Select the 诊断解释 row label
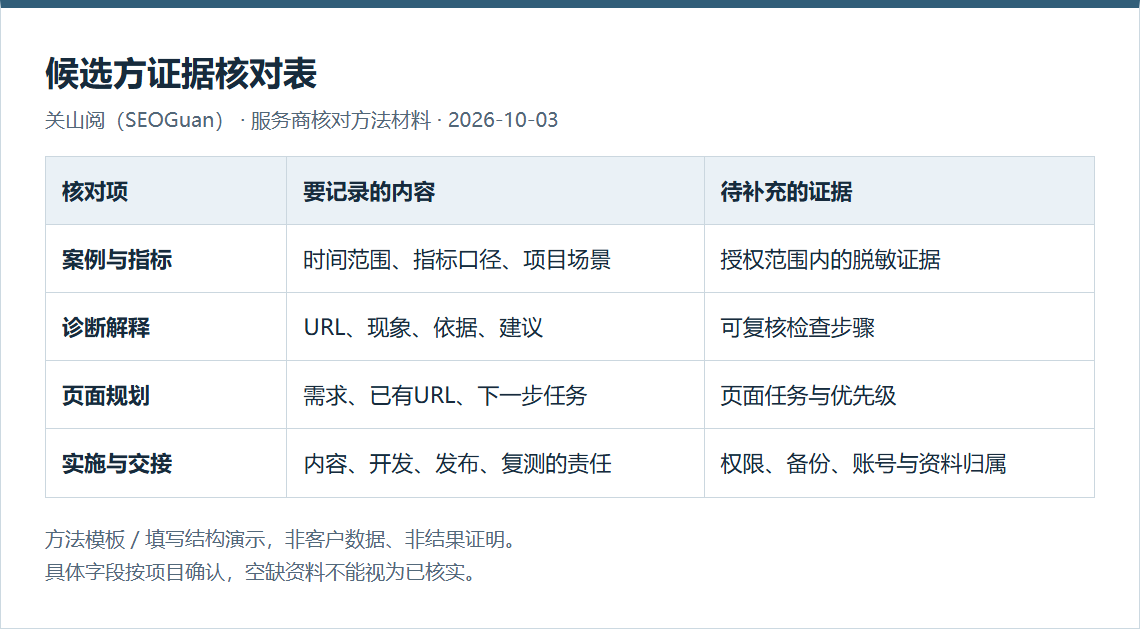The height and width of the screenshot is (629, 1140). point(106,327)
